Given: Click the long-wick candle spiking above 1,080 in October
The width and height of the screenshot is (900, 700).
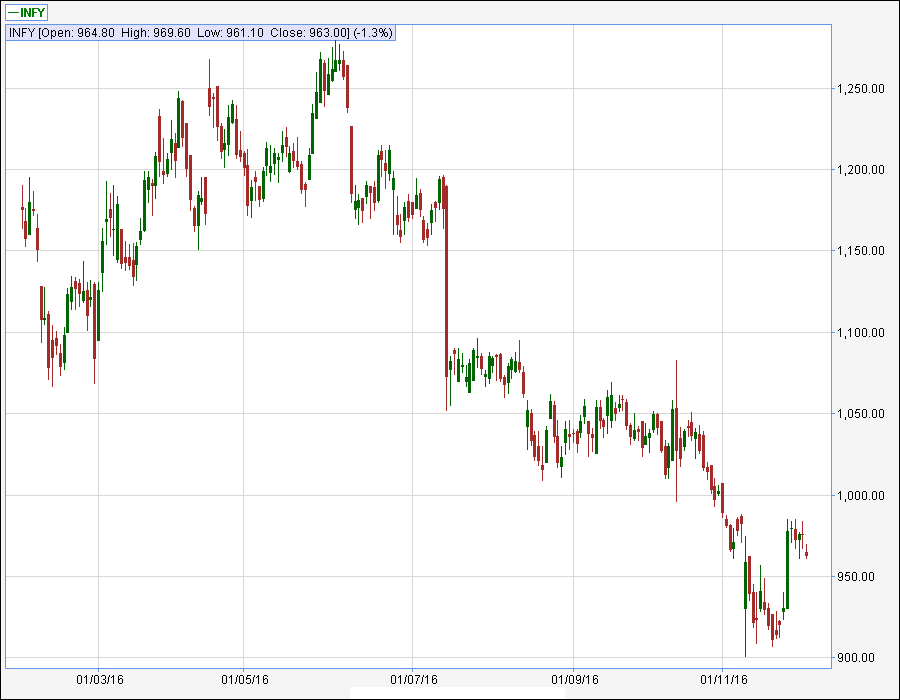Looking at the screenshot, I should [677, 430].
